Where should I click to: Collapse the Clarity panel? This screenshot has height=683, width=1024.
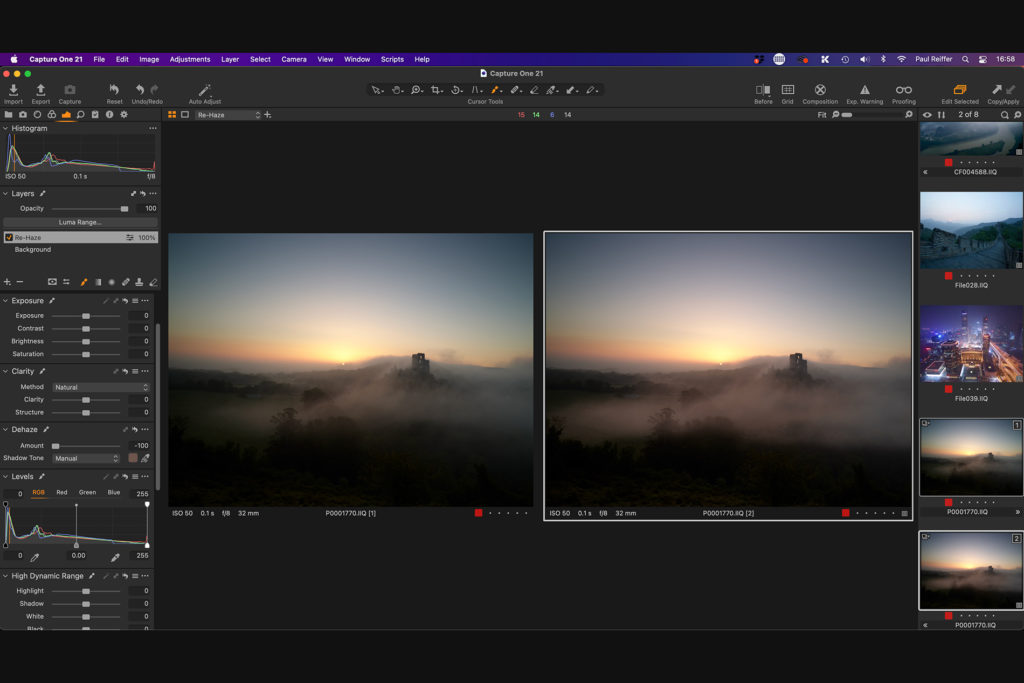pyautogui.click(x=5, y=372)
